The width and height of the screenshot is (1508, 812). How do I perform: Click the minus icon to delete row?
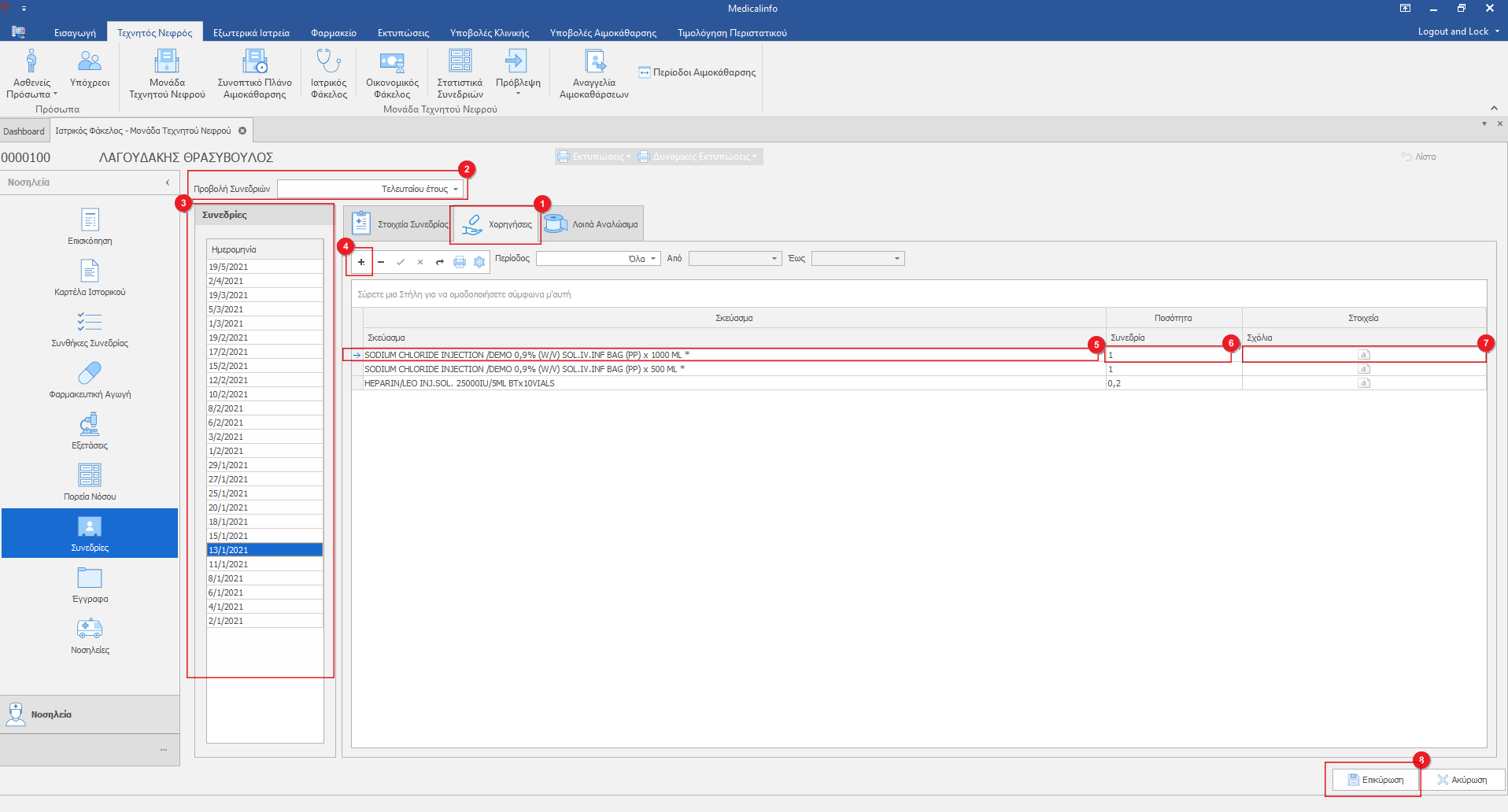coord(381,262)
